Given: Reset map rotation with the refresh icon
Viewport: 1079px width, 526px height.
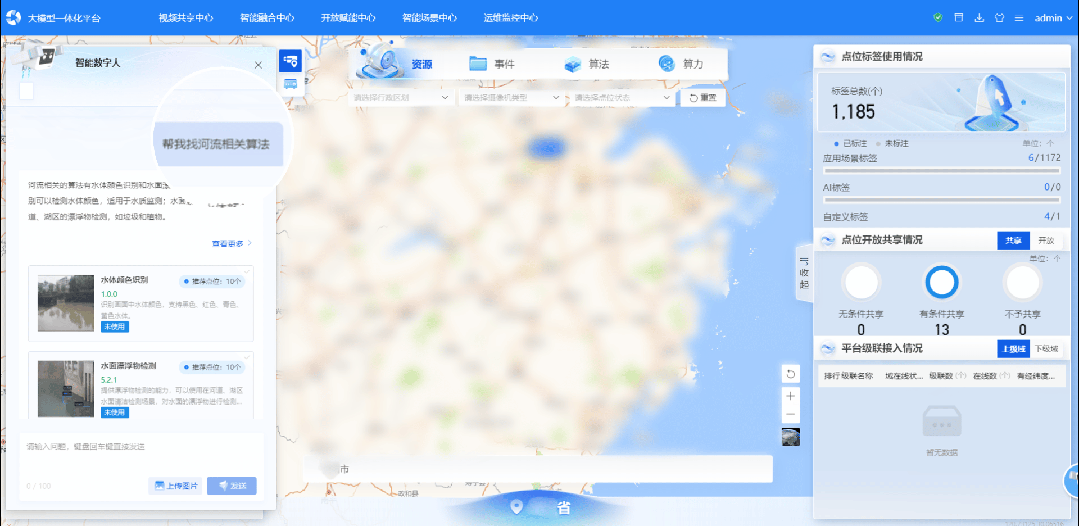Looking at the screenshot, I should pyautogui.click(x=790, y=374).
